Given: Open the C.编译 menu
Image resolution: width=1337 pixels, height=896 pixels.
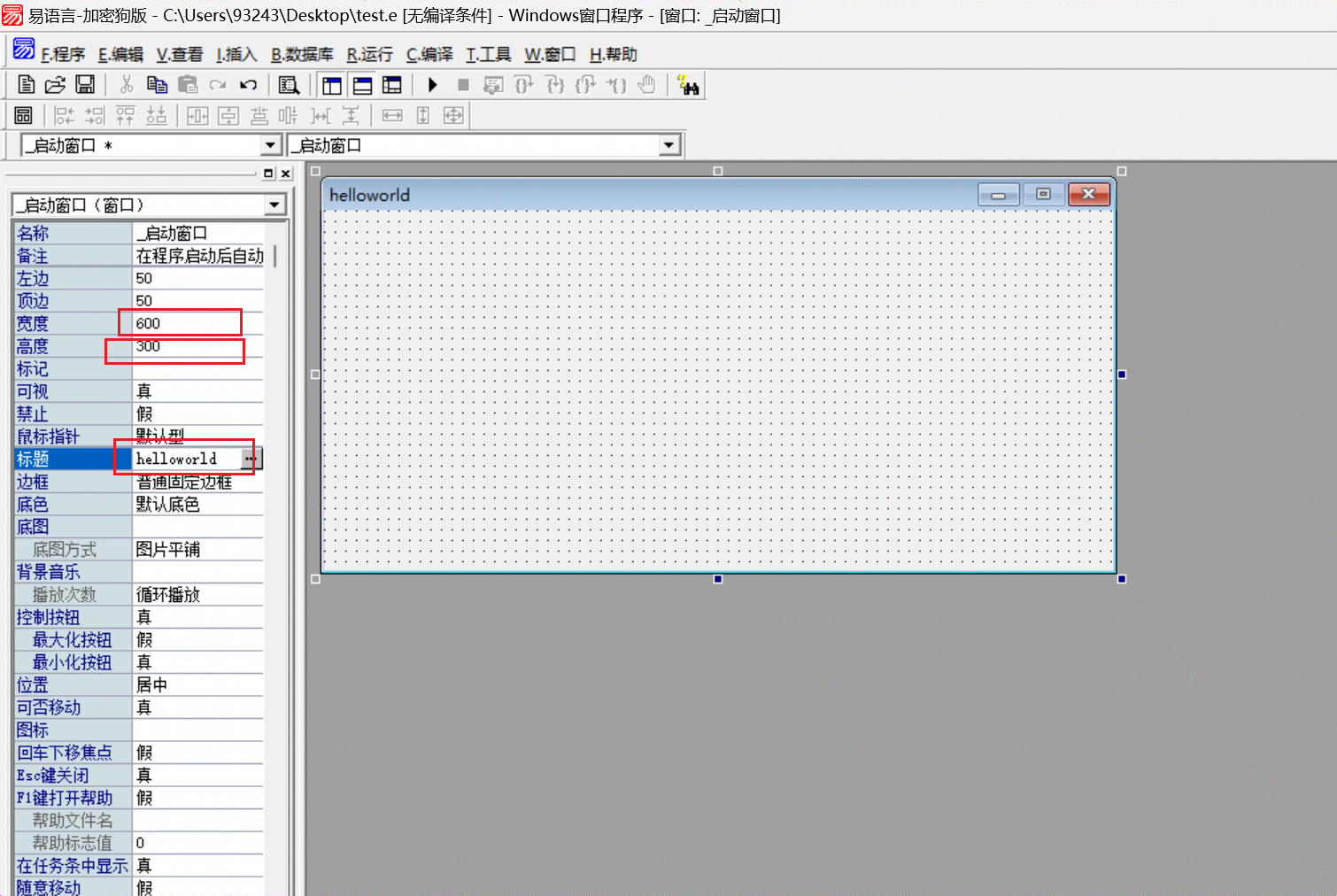Looking at the screenshot, I should (x=429, y=55).
